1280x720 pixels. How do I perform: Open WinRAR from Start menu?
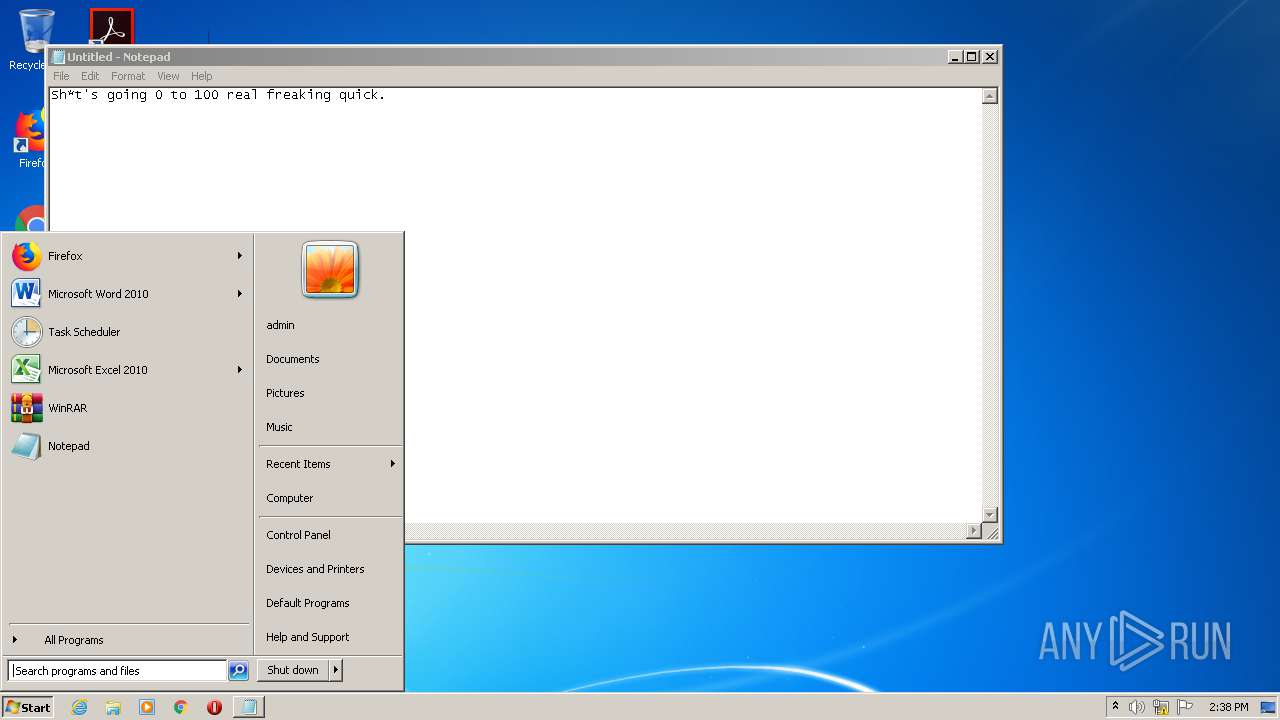127,408
